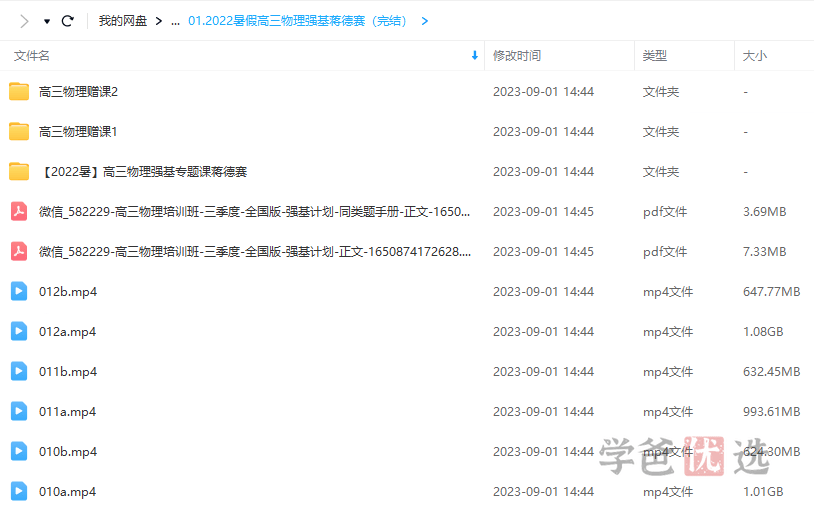Open the navigation history dropdown arrow
The width and height of the screenshot is (814, 516).
[47, 21]
